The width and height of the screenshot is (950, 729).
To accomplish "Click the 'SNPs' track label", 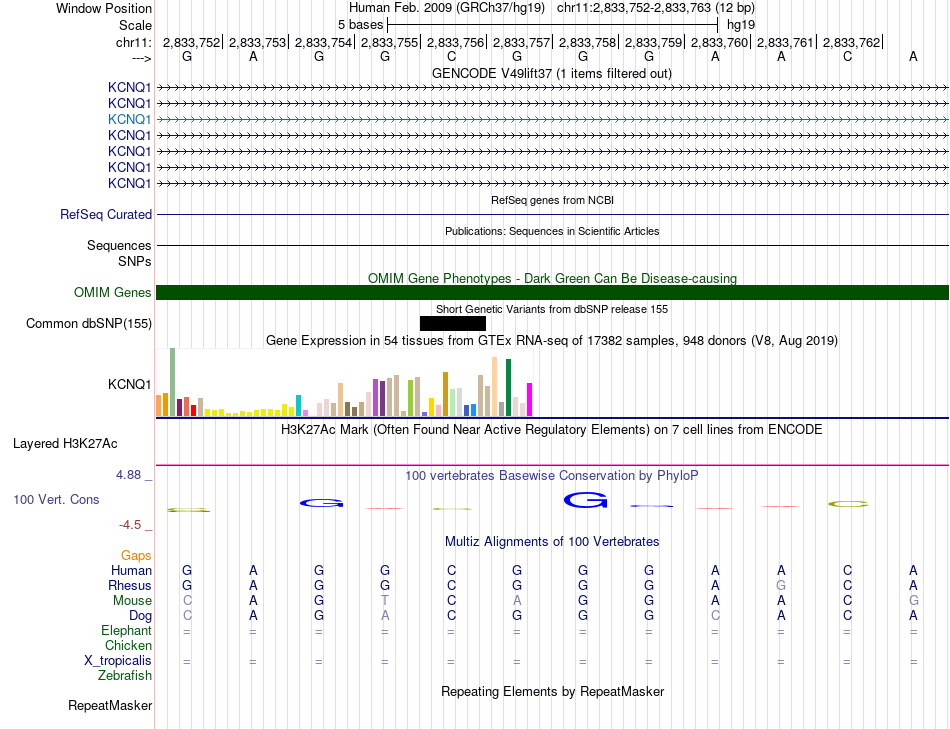I will coord(135,261).
